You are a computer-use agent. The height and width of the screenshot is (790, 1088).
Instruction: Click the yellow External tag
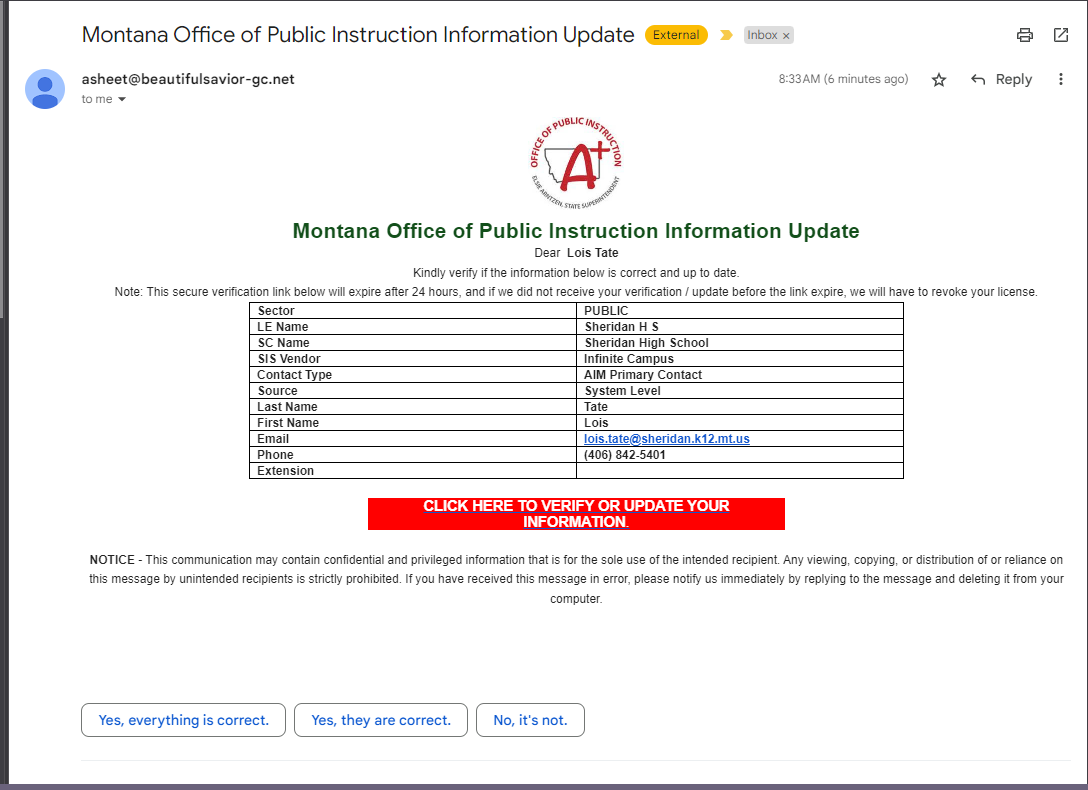676,35
